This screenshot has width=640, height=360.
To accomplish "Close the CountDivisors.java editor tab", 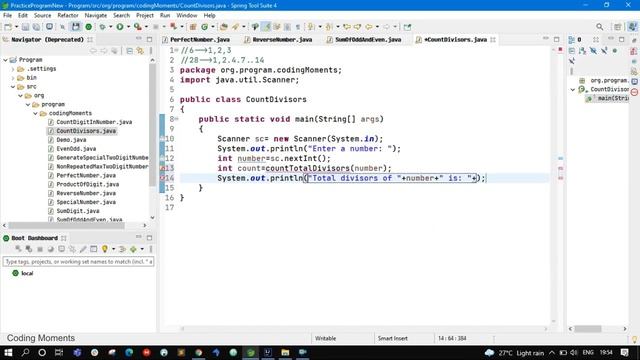I will [x=493, y=40].
